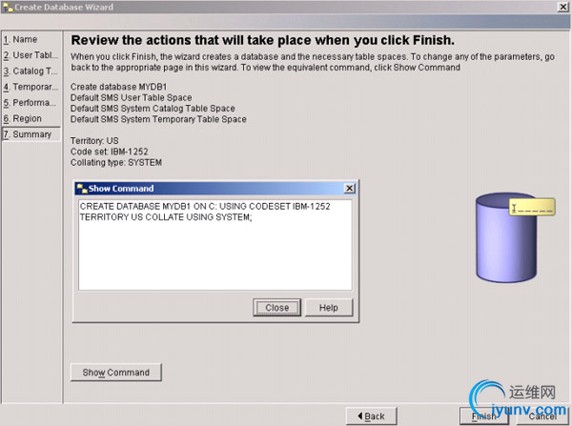Viewport: 572px width, 426px height.
Task: Click 'Default SMS System Catalog Table Space' text
Action: pyautogui.click(x=152, y=108)
